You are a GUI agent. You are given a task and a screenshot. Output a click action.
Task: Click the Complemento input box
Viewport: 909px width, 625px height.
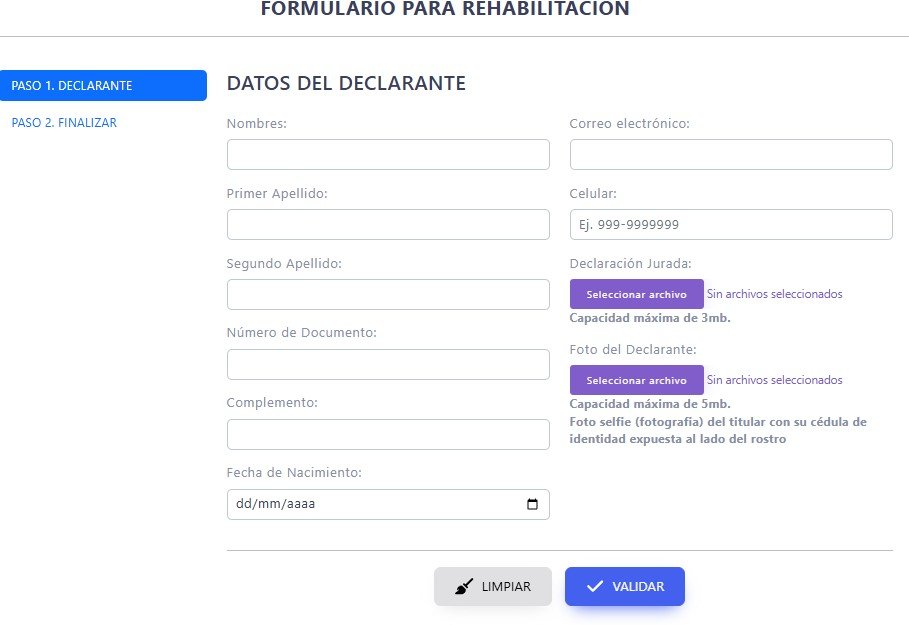pos(388,435)
